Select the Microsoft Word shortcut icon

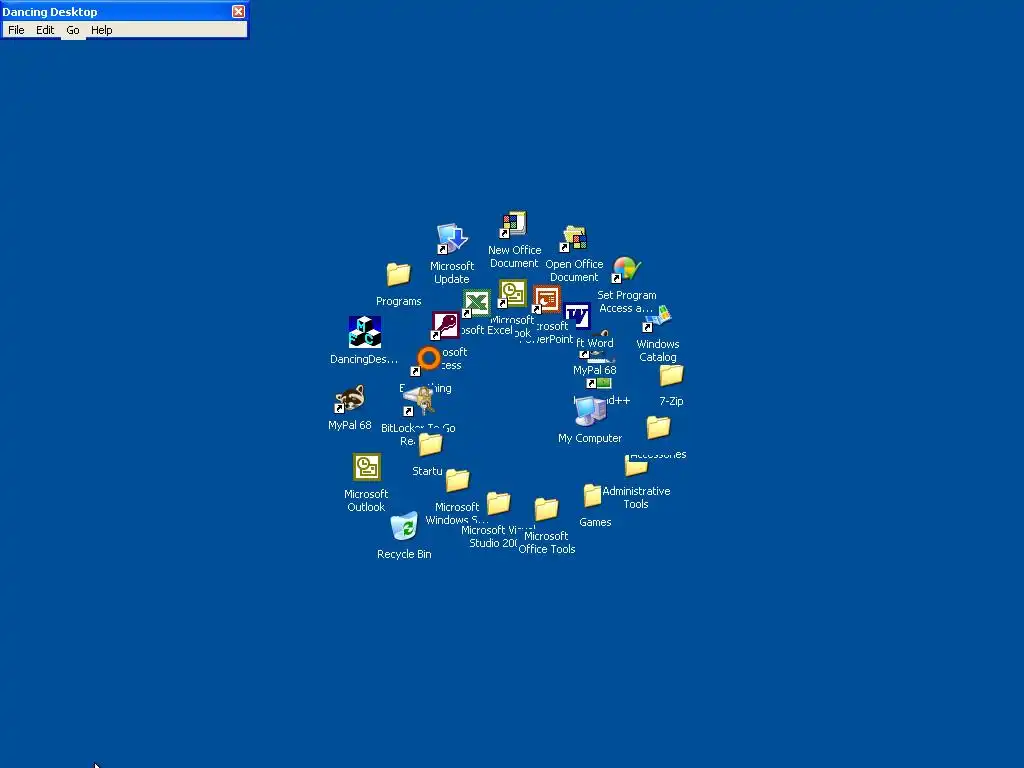click(577, 317)
